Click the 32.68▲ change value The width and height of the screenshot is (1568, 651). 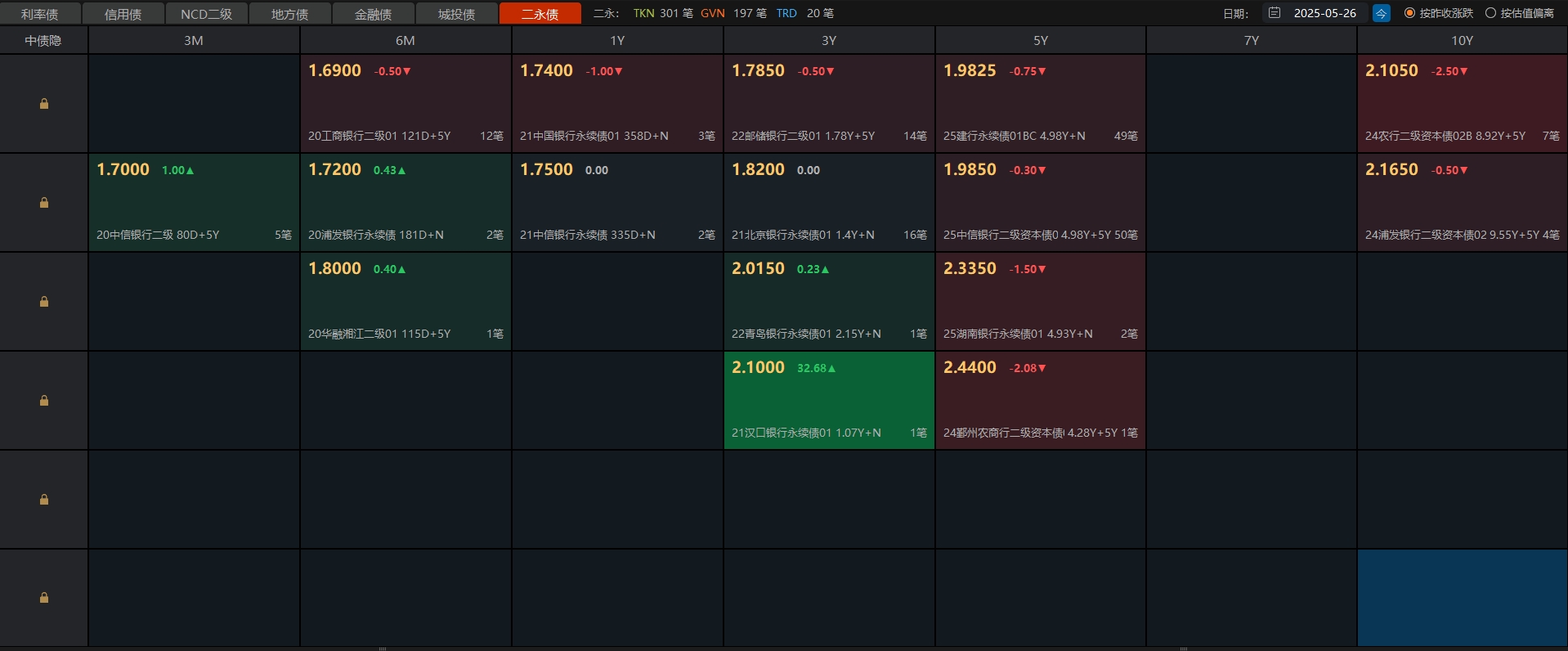click(817, 368)
